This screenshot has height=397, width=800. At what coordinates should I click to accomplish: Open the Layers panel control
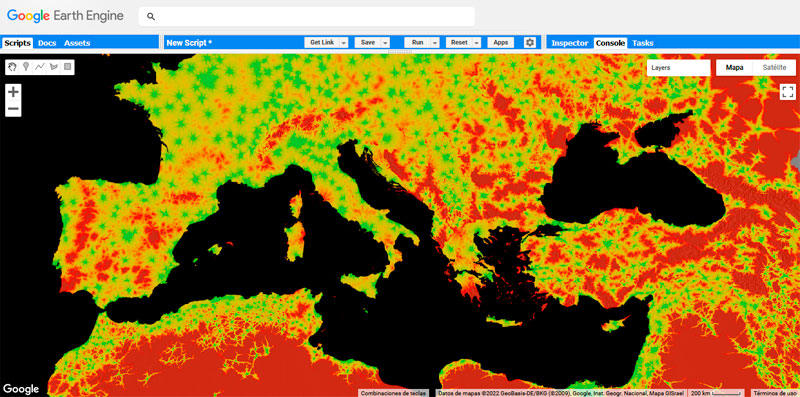(679, 68)
